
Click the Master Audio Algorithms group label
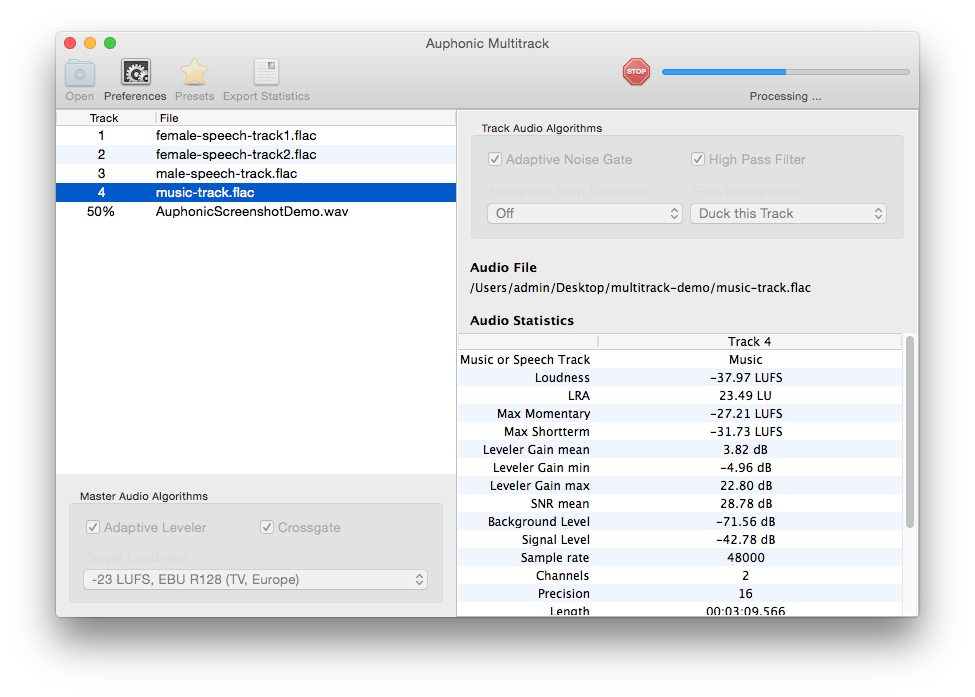(x=144, y=496)
